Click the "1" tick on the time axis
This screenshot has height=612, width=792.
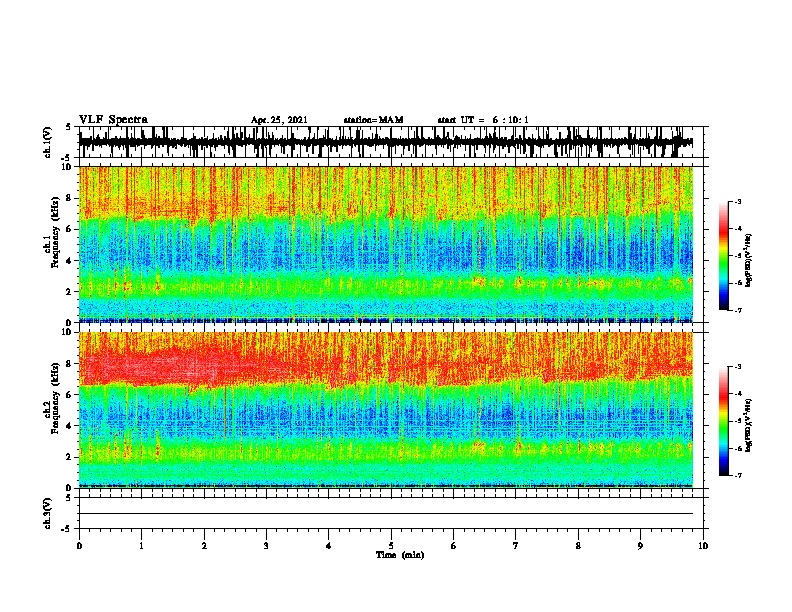tap(141, 546)
